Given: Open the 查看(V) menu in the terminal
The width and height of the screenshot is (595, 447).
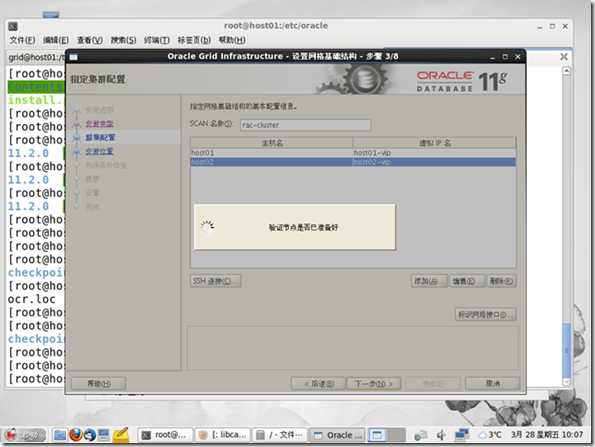Looking at the screenshot, I should point(90,40).
